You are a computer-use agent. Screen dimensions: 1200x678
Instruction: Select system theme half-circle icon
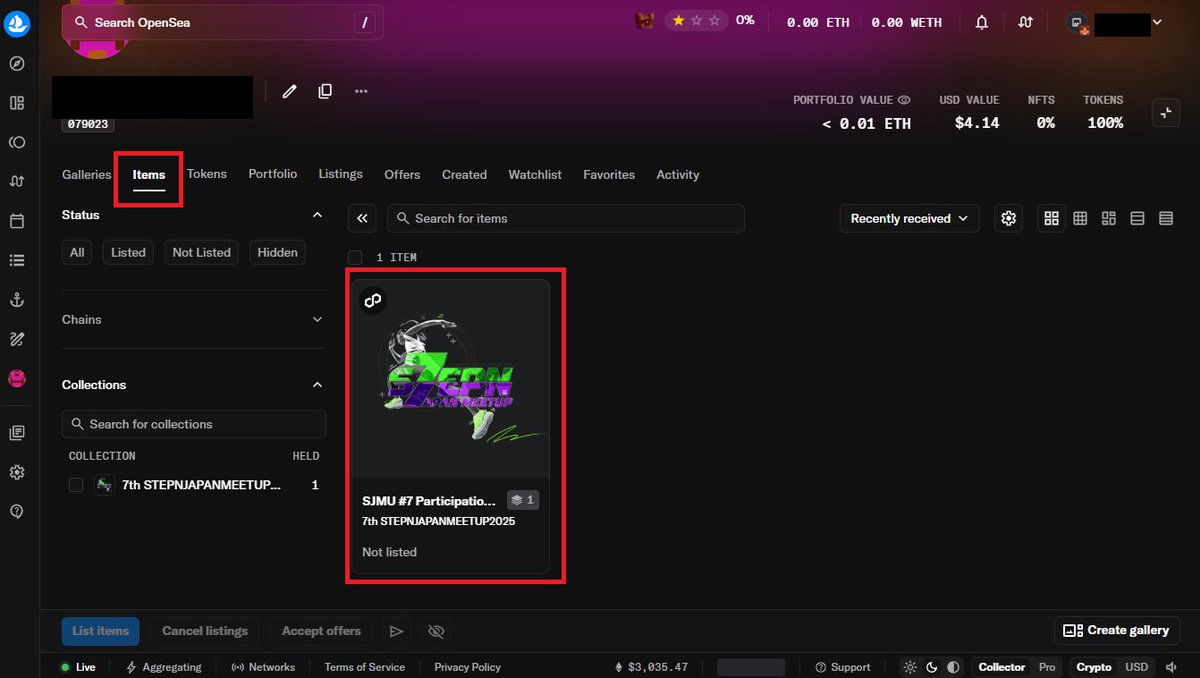(x=953, y=667)
